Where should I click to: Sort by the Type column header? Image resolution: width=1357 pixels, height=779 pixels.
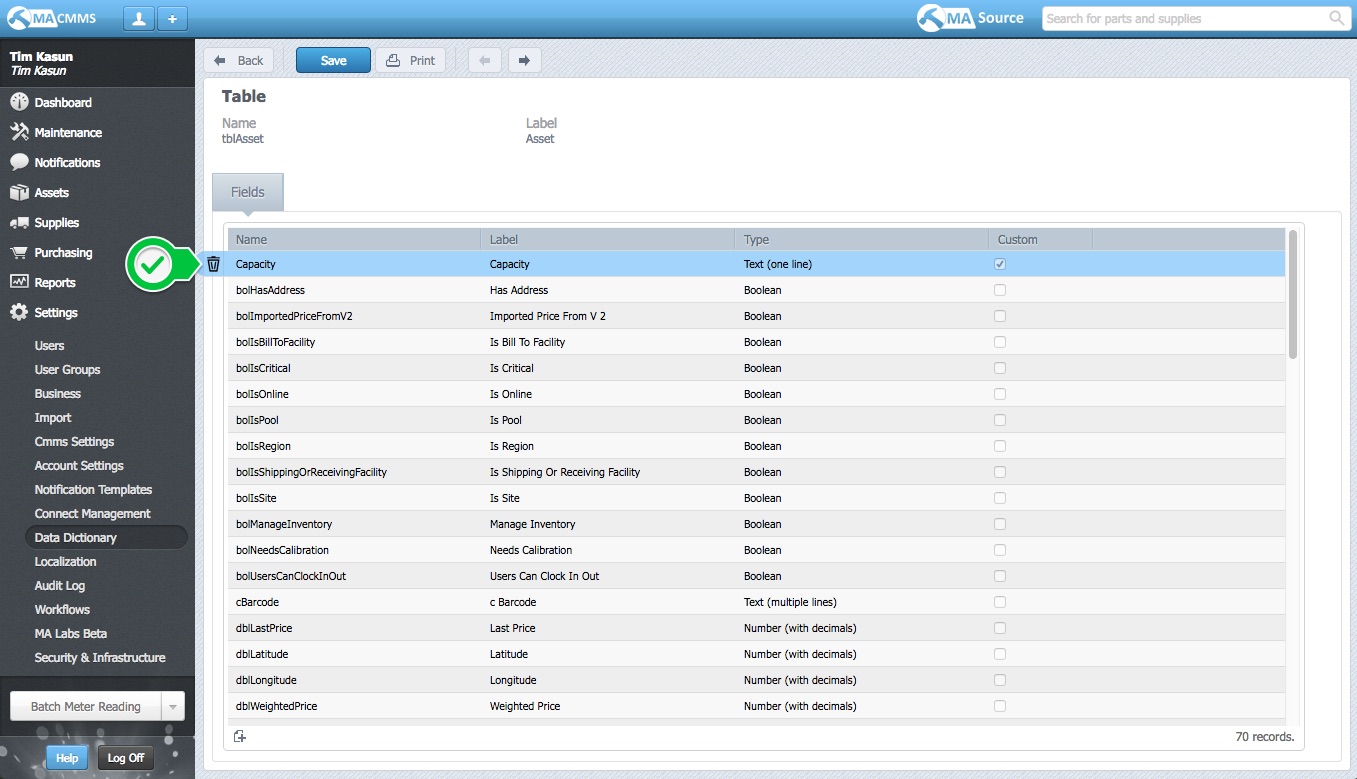click(x=861, y=239)
